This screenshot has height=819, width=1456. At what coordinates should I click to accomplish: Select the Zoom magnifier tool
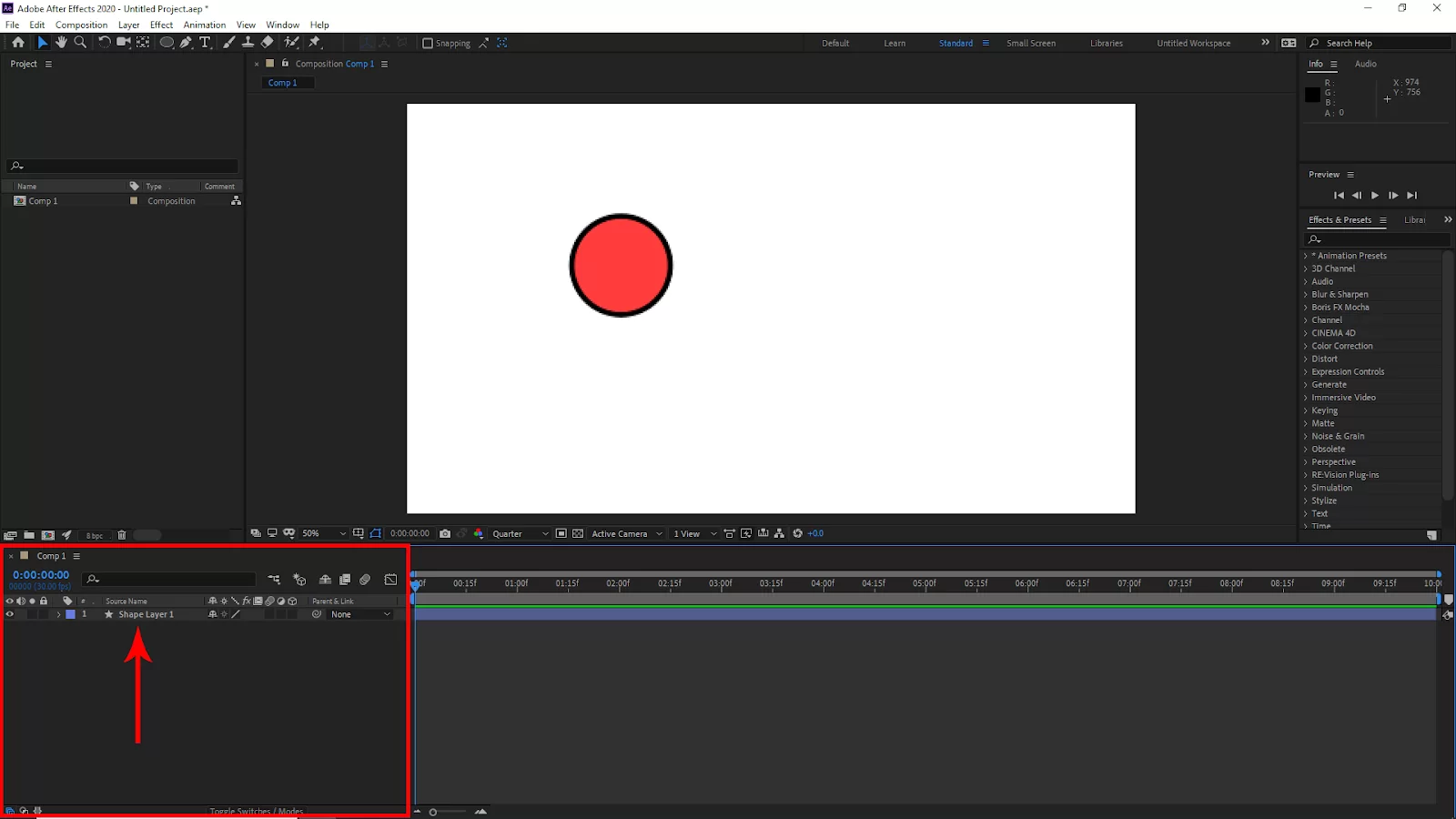tap(80, 43)
